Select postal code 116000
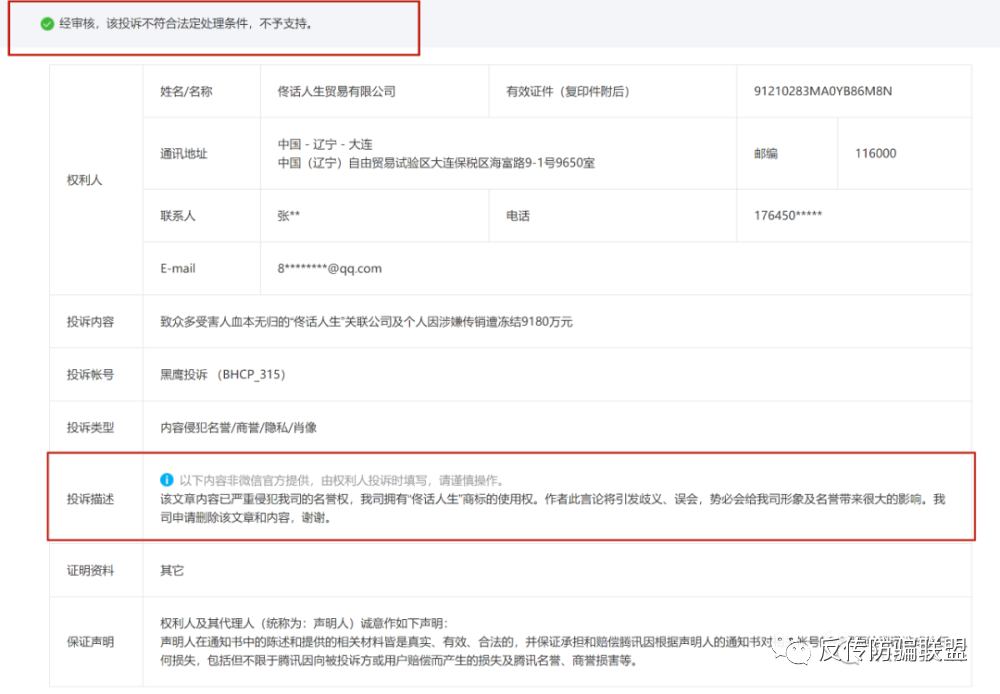Screen dimensions: 1000x694 tap(875, 153)
